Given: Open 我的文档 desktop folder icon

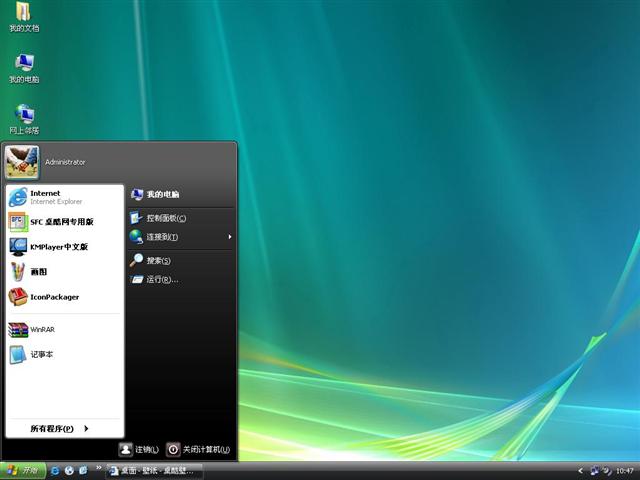Looking at the screenshot, I should (24, 17).
